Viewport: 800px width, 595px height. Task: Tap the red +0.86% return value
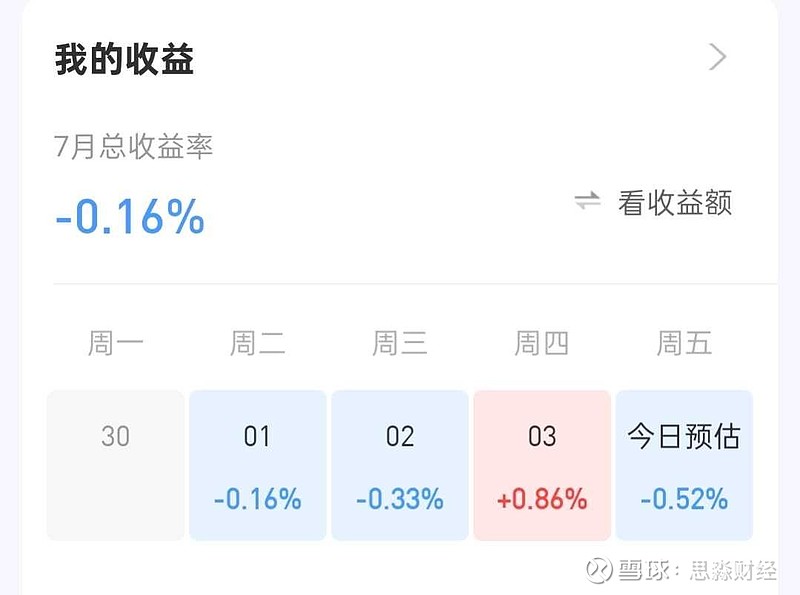541,496
